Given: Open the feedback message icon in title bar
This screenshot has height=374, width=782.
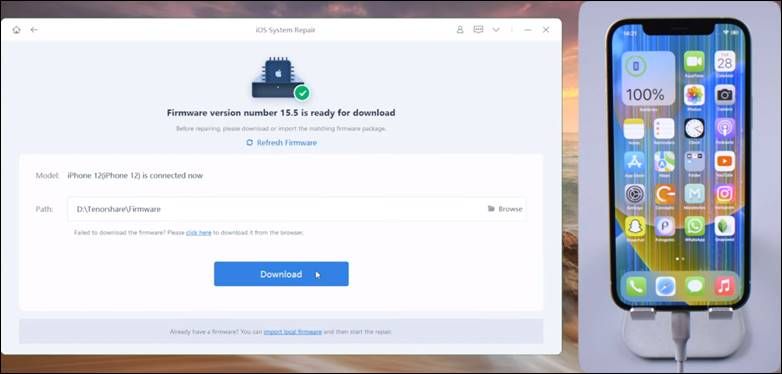Looking at the screenshot, I should point(478,29).
